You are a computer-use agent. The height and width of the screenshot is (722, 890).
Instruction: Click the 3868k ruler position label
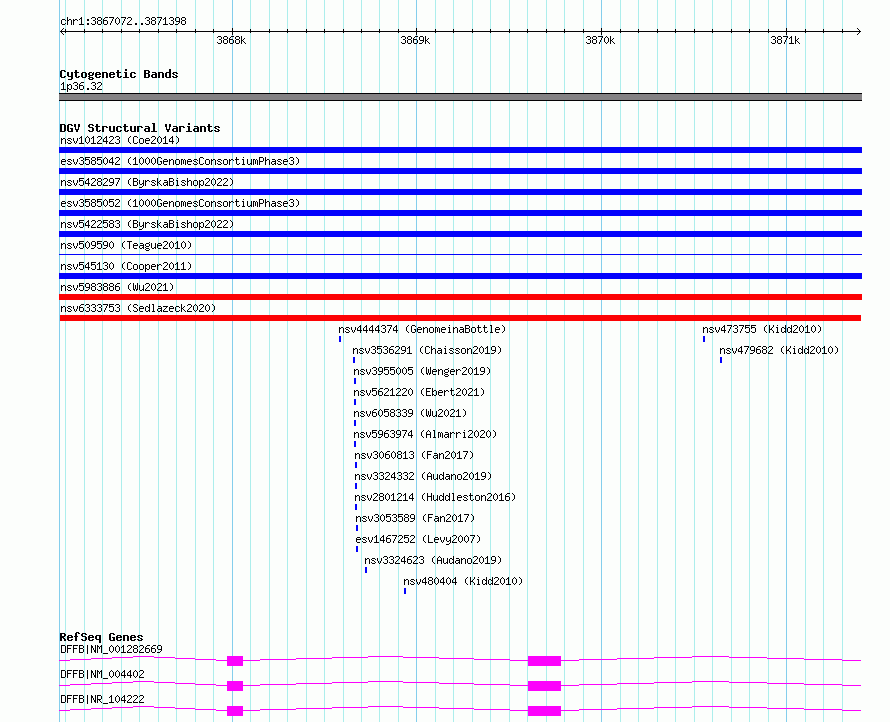pyautogui.click(x=231, y=40)
